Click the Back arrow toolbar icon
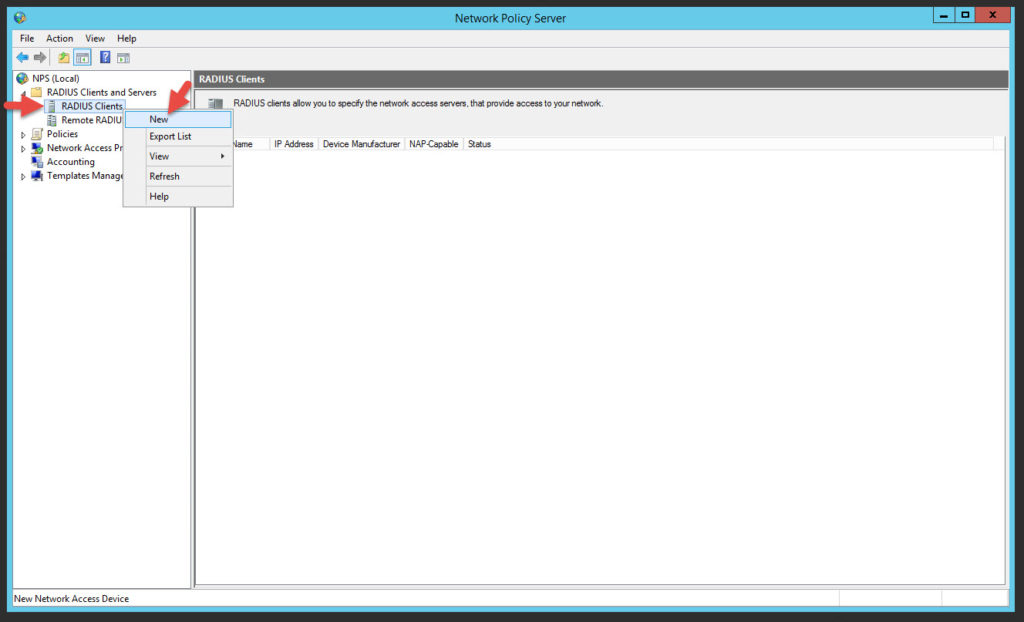 (x=22, y=58)
